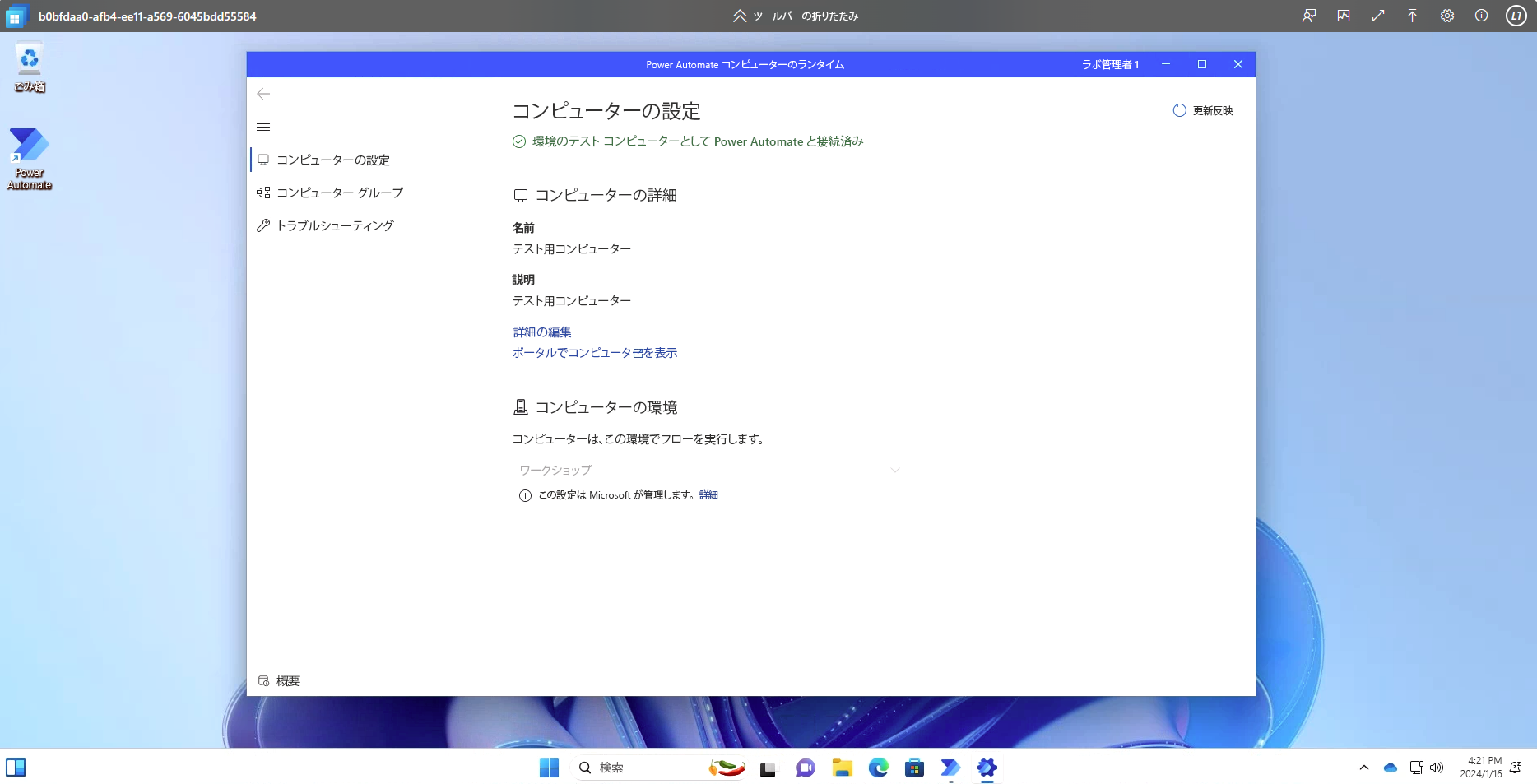Show hidden system tray icons
Image resolution: width=1537 pixels, height=784 pixels.
(x=1364, y=768)
